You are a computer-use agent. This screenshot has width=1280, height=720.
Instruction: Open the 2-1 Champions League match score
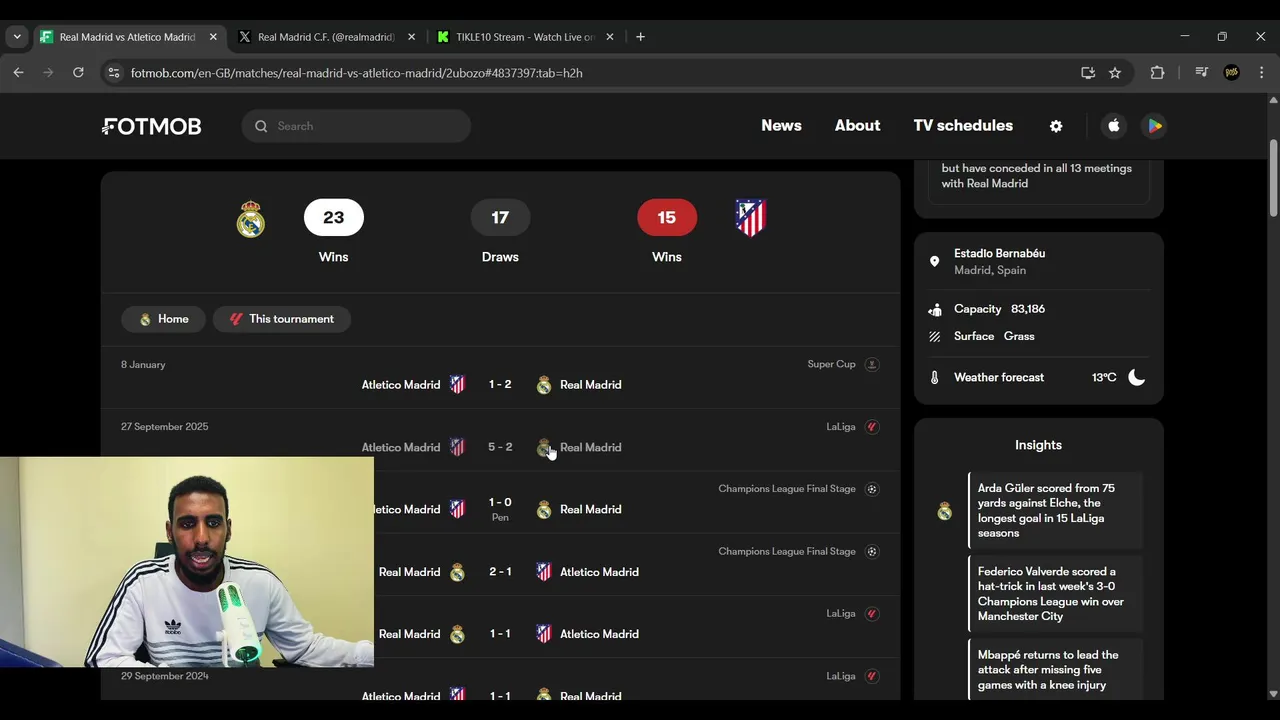pyautogui.click(x=500, y=572)
